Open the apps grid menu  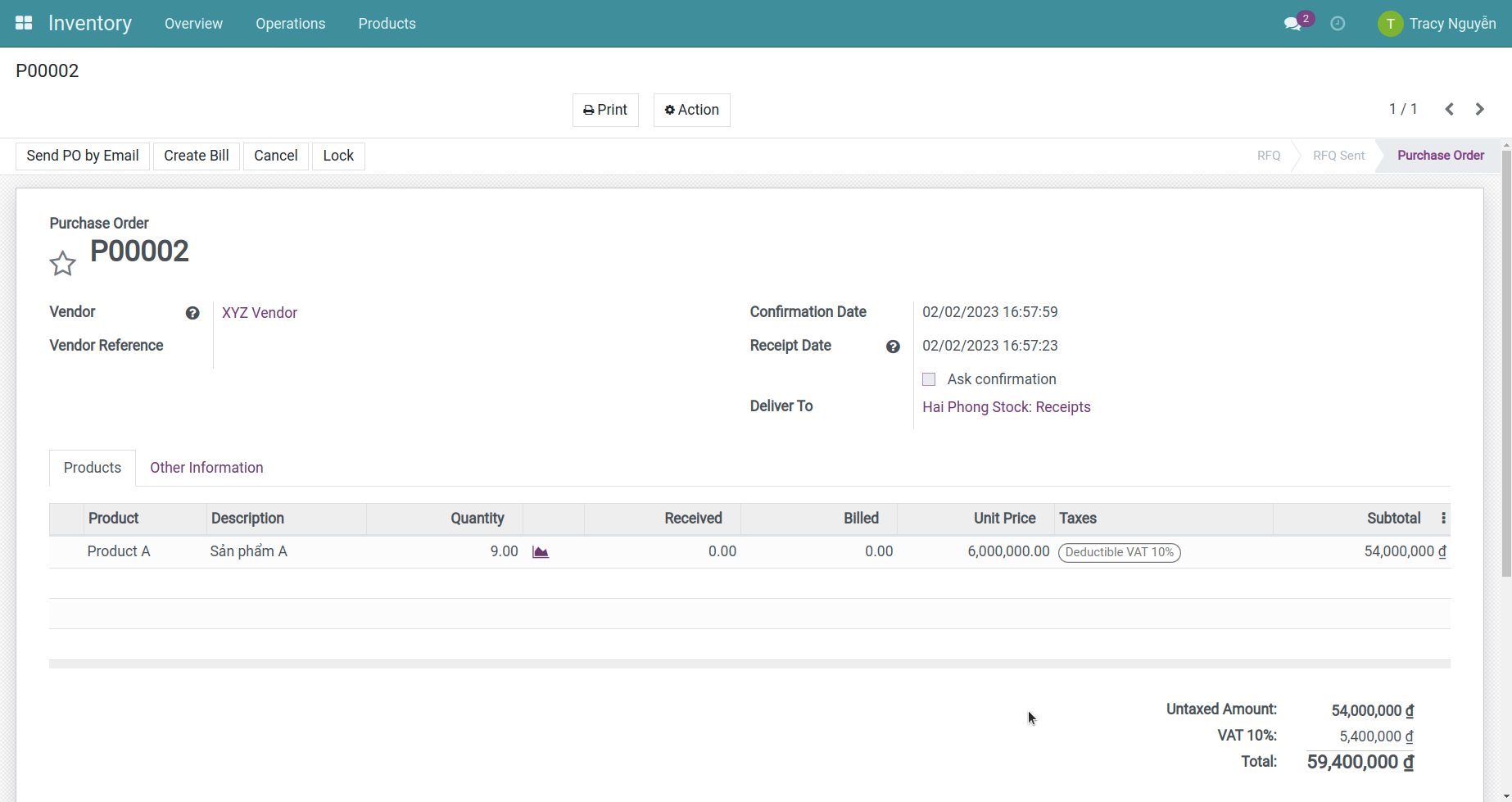pyautogui.click(x=23, y=23)
